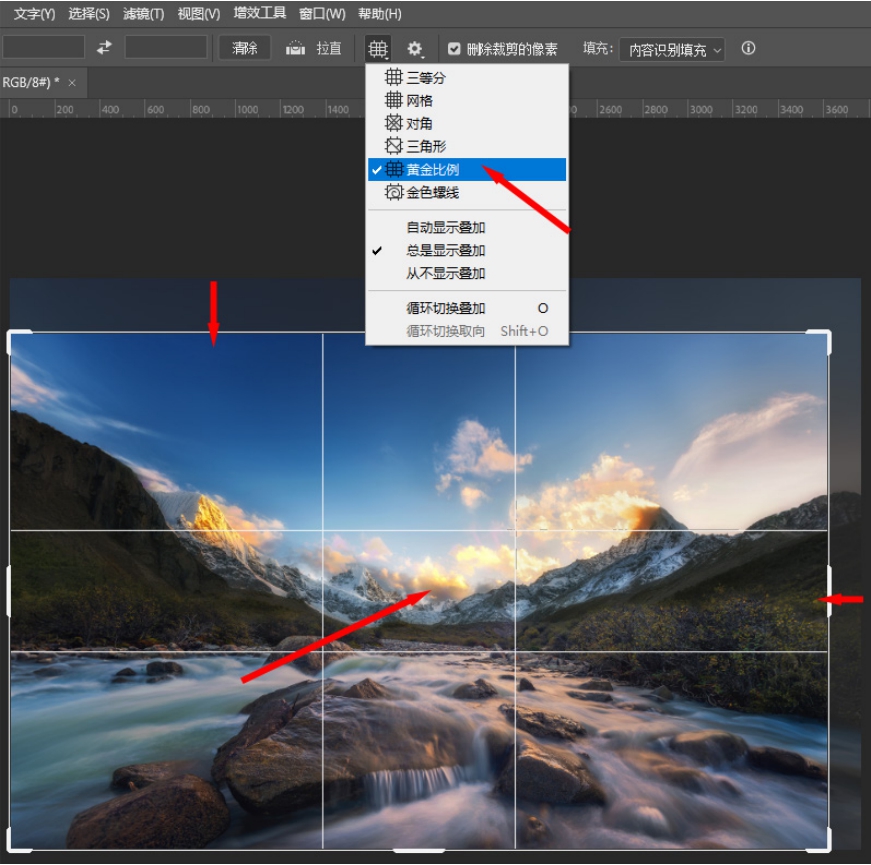Click the info icon beside fill dropdown
Viewport: 871px width, 865px height.
(x=748, y=48)
